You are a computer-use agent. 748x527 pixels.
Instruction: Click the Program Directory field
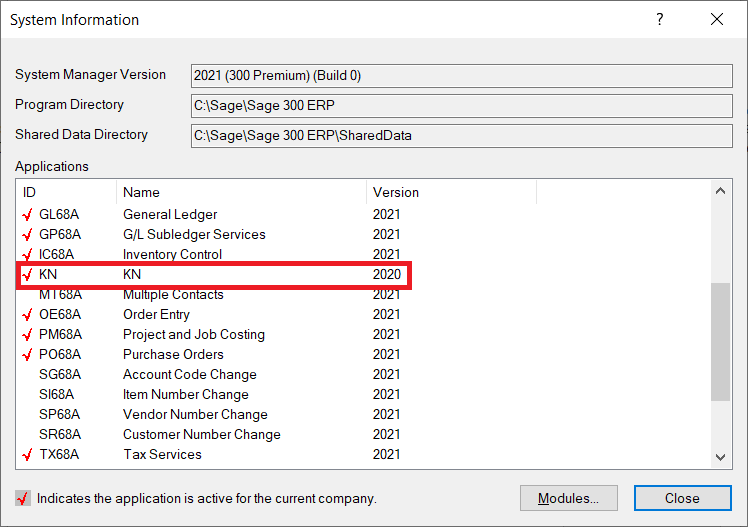tap(461, 106)
